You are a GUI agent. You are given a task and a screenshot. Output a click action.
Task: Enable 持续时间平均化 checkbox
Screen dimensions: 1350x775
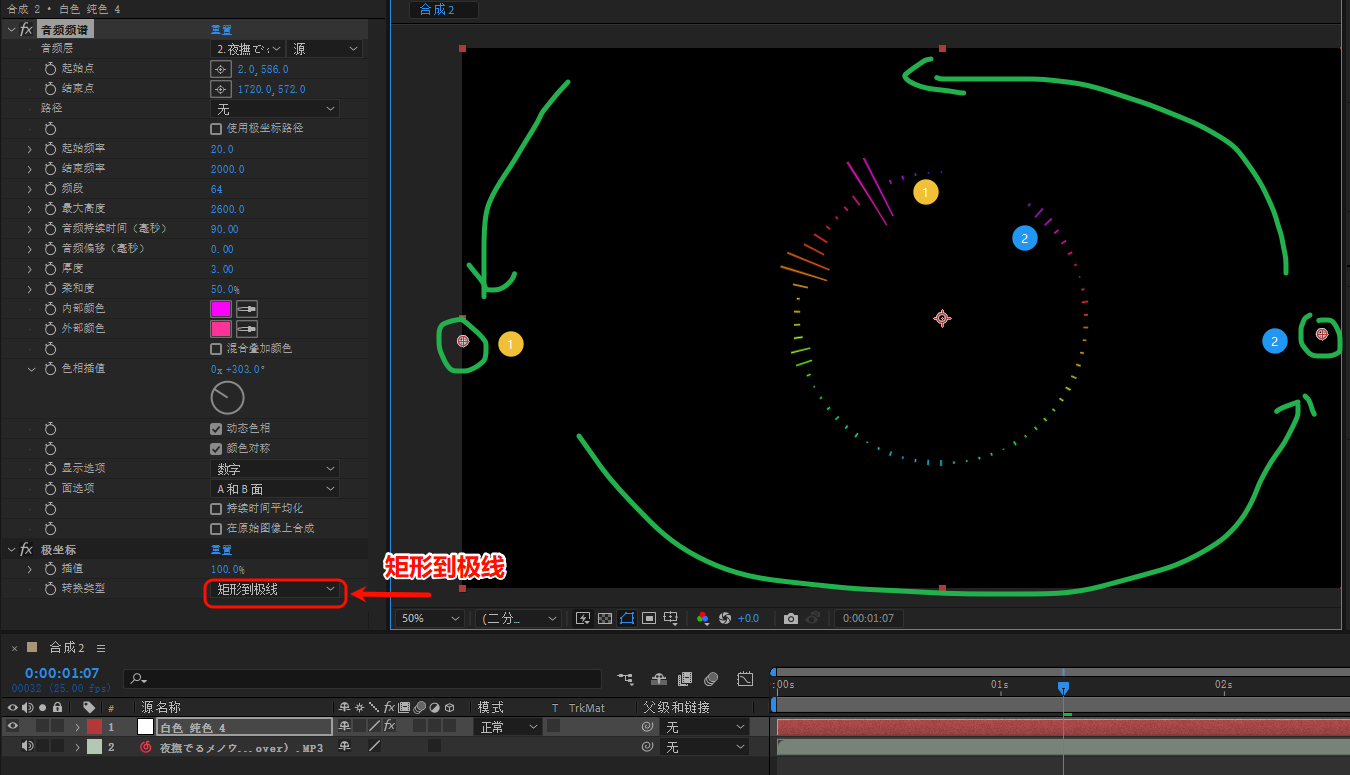pos(216,509)
